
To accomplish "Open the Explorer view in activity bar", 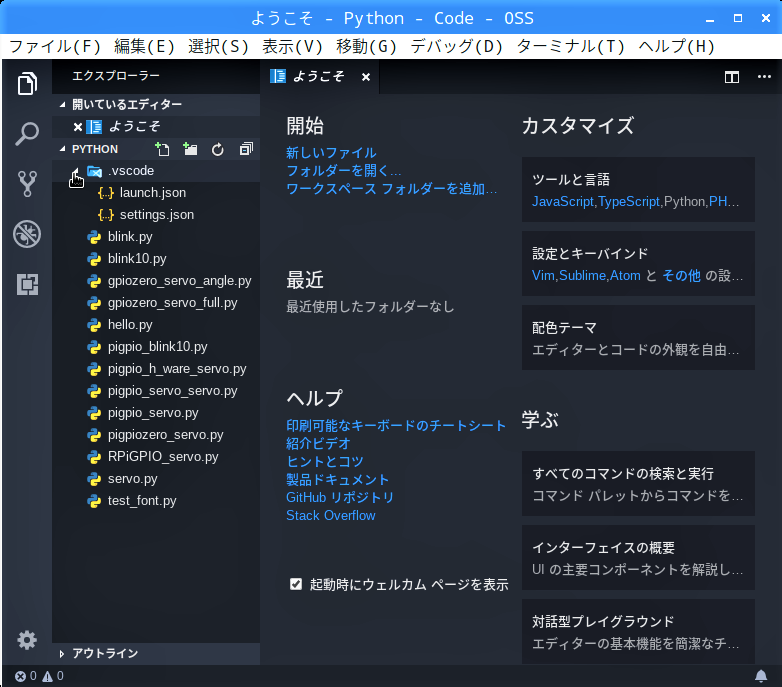I will [27, 83].
